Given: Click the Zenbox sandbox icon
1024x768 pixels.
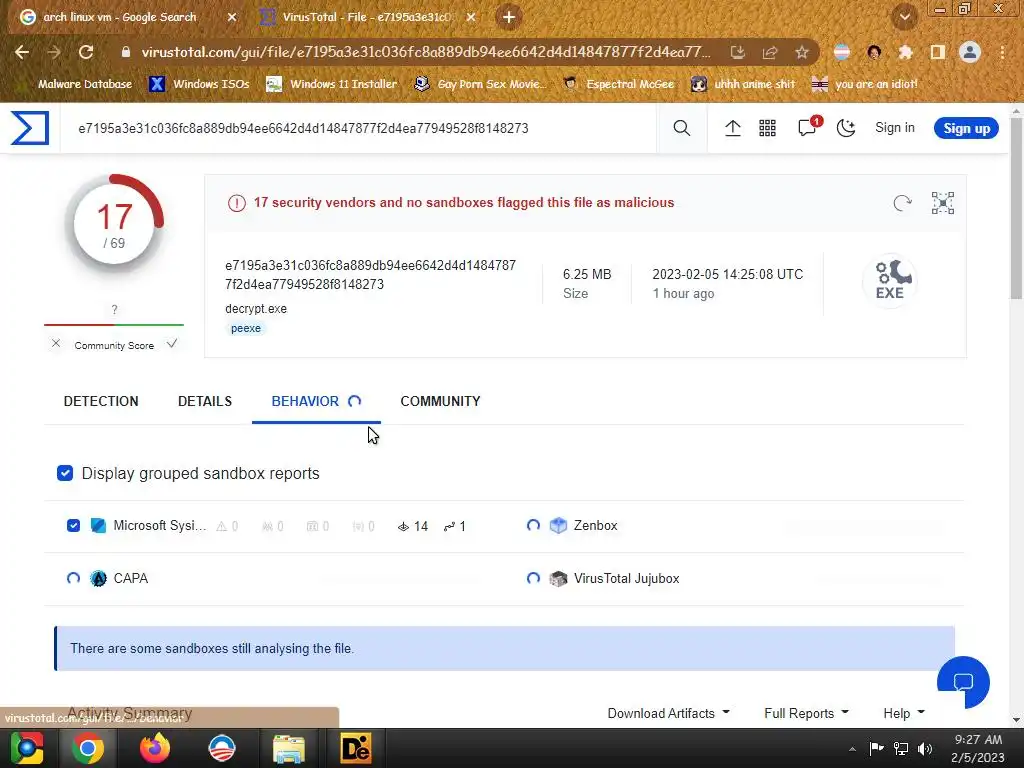Looking at the screenshot, I should pos(558,526).
